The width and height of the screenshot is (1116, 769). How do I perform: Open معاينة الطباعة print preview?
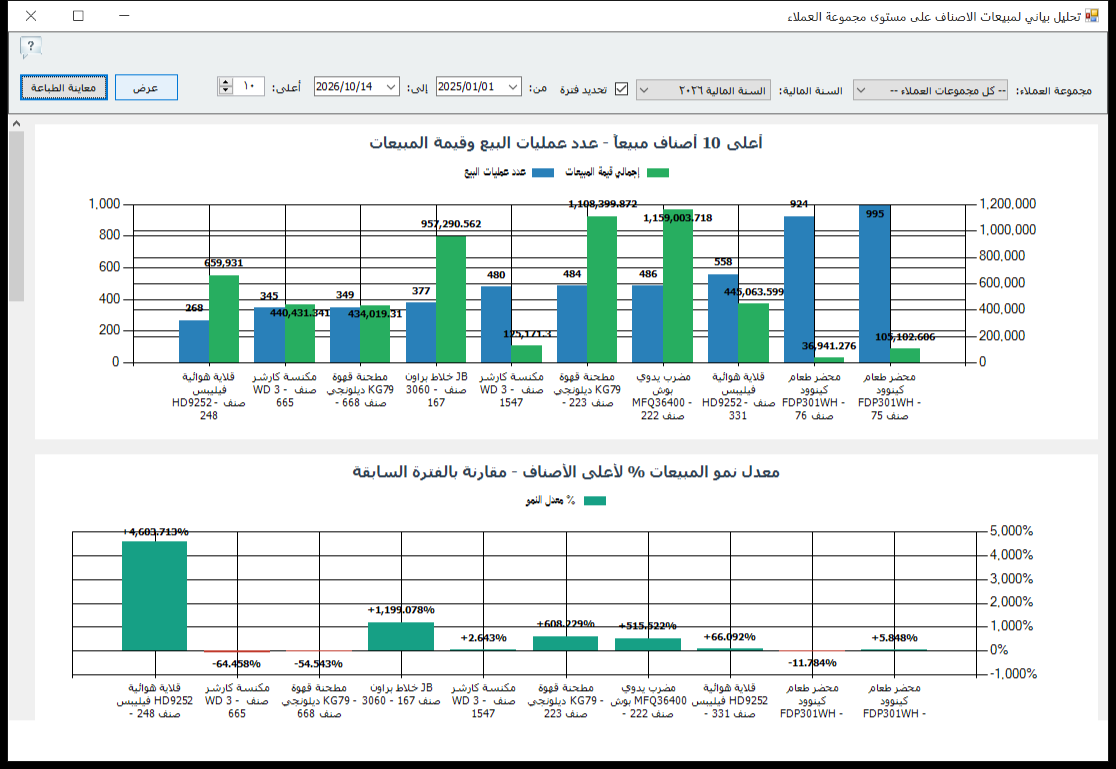pyautogui.click(x=63, y=88)
